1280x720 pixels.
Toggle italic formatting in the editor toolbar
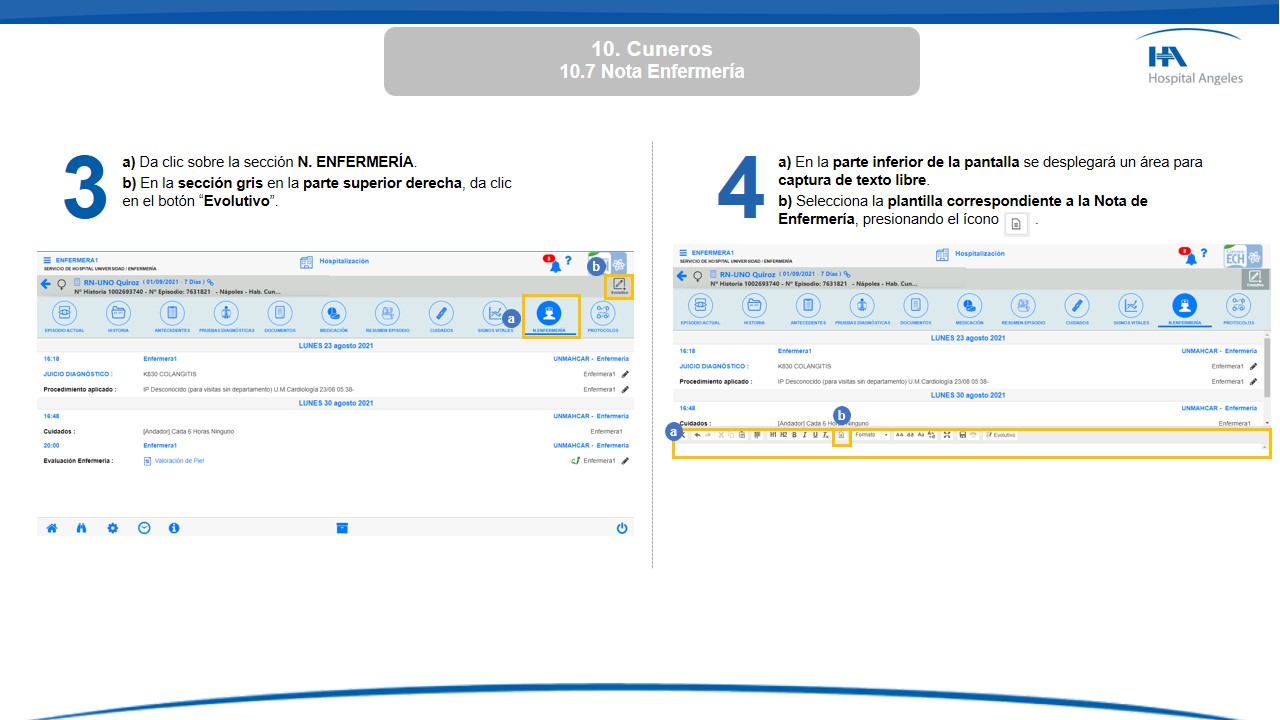804,435
